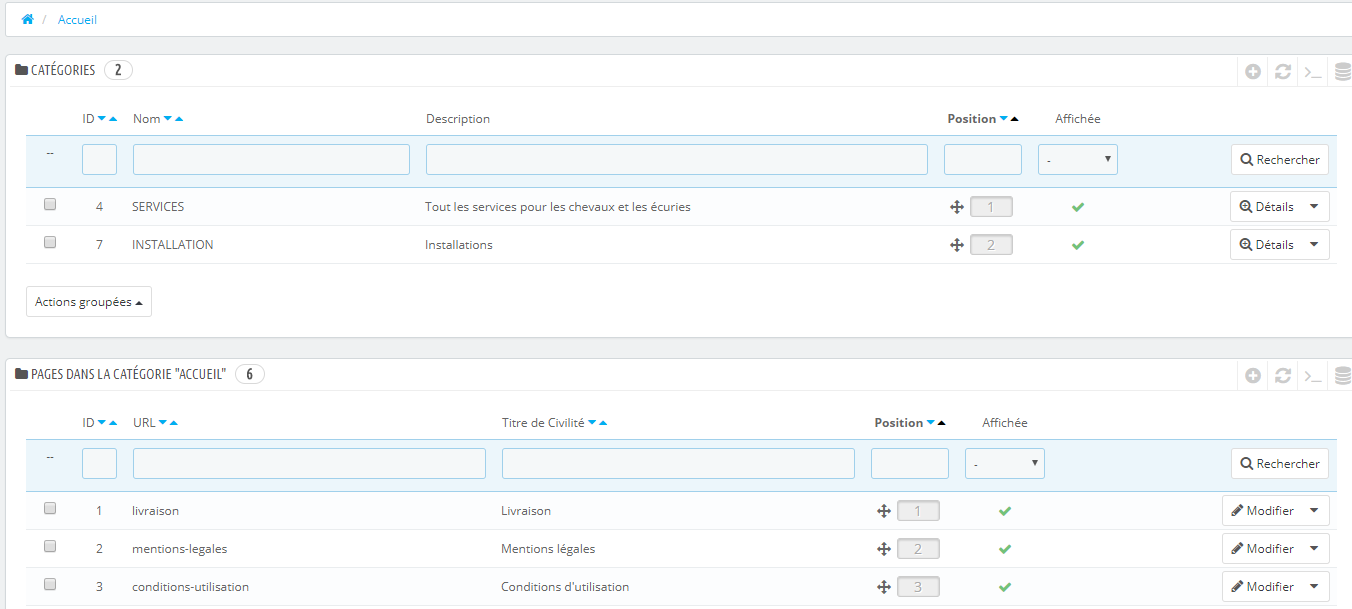The image size is (1352, 609).
Task: Sort pages by Titre de Civilité descending
Action: tap(592, 423)
